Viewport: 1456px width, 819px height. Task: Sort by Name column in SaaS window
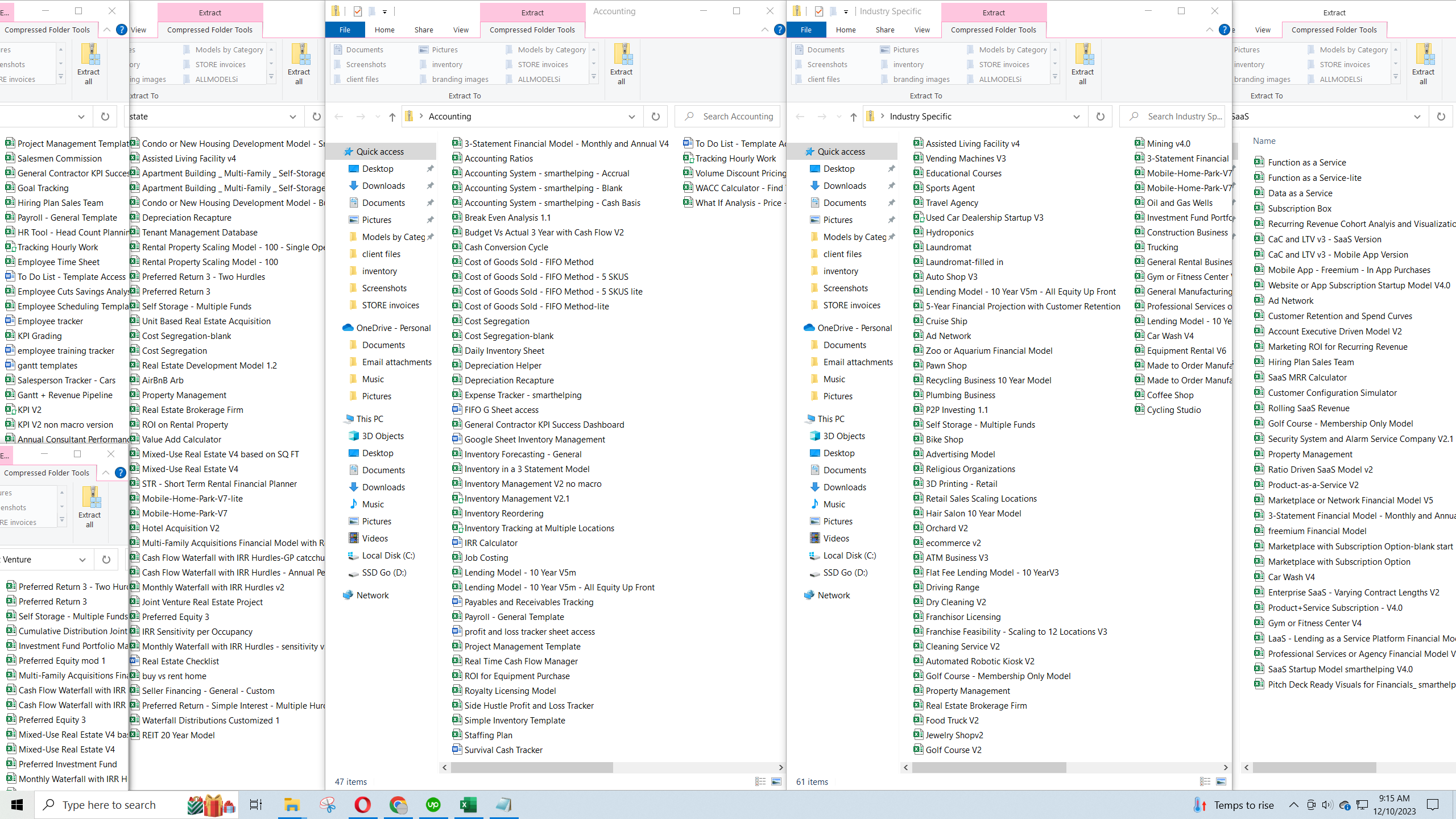click(1264, 140)
